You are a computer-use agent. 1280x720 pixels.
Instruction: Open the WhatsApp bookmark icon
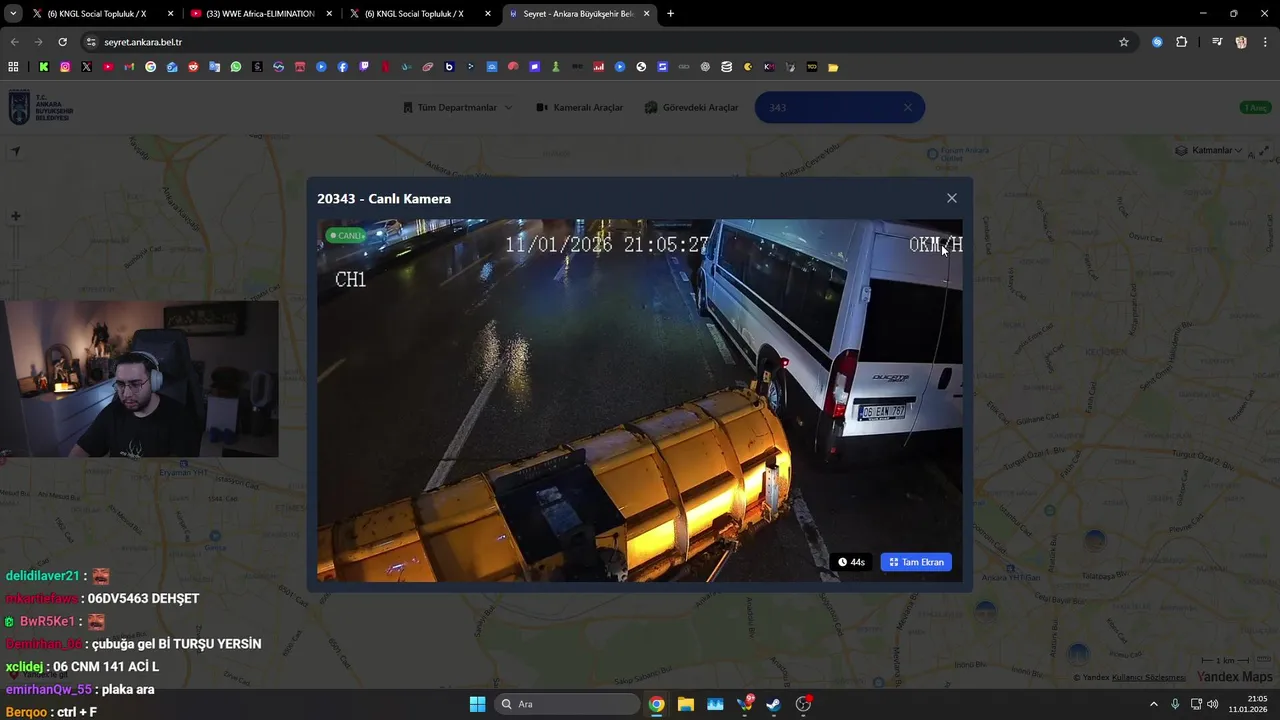236,67
